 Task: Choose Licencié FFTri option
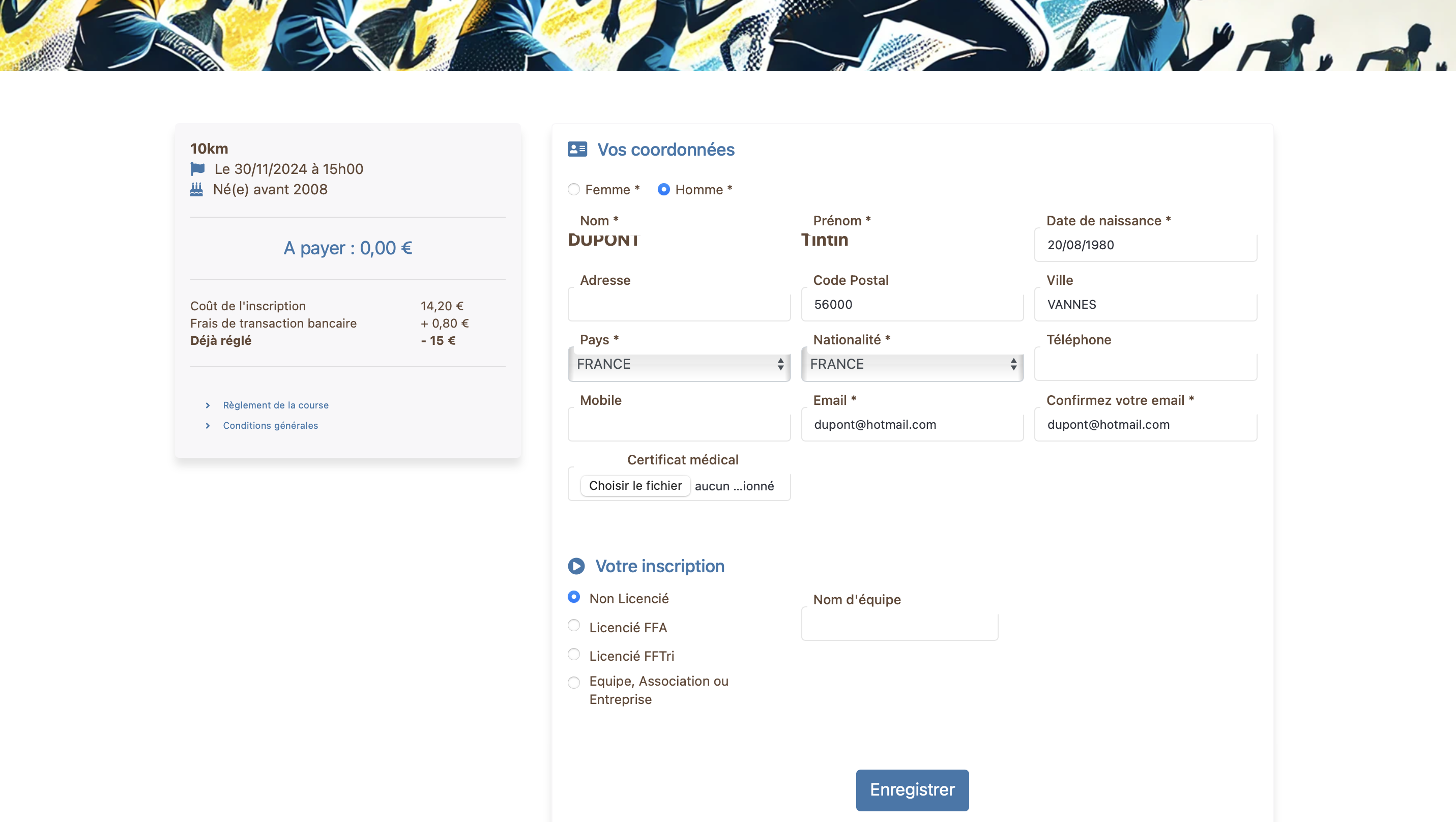click(574, 654)
